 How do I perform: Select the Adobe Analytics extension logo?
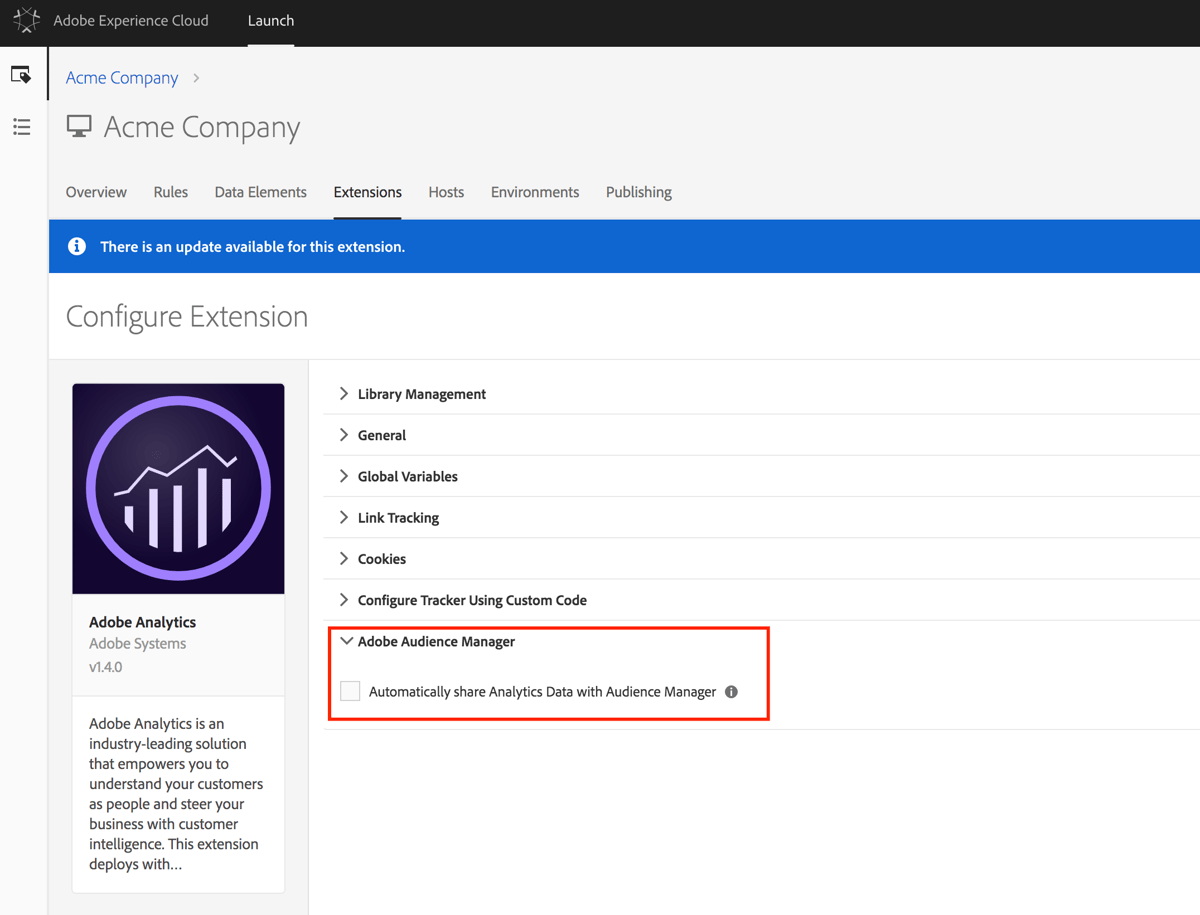(x=178, y=488)
